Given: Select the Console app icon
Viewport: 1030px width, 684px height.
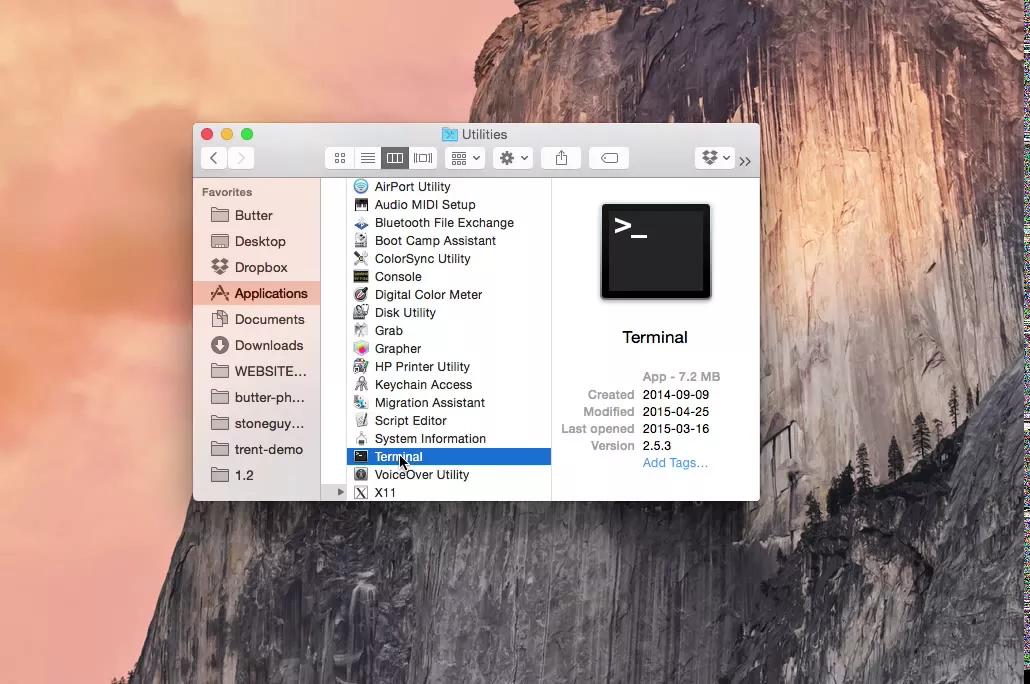Looking at the screenshot, I should (x=361, y=277).
